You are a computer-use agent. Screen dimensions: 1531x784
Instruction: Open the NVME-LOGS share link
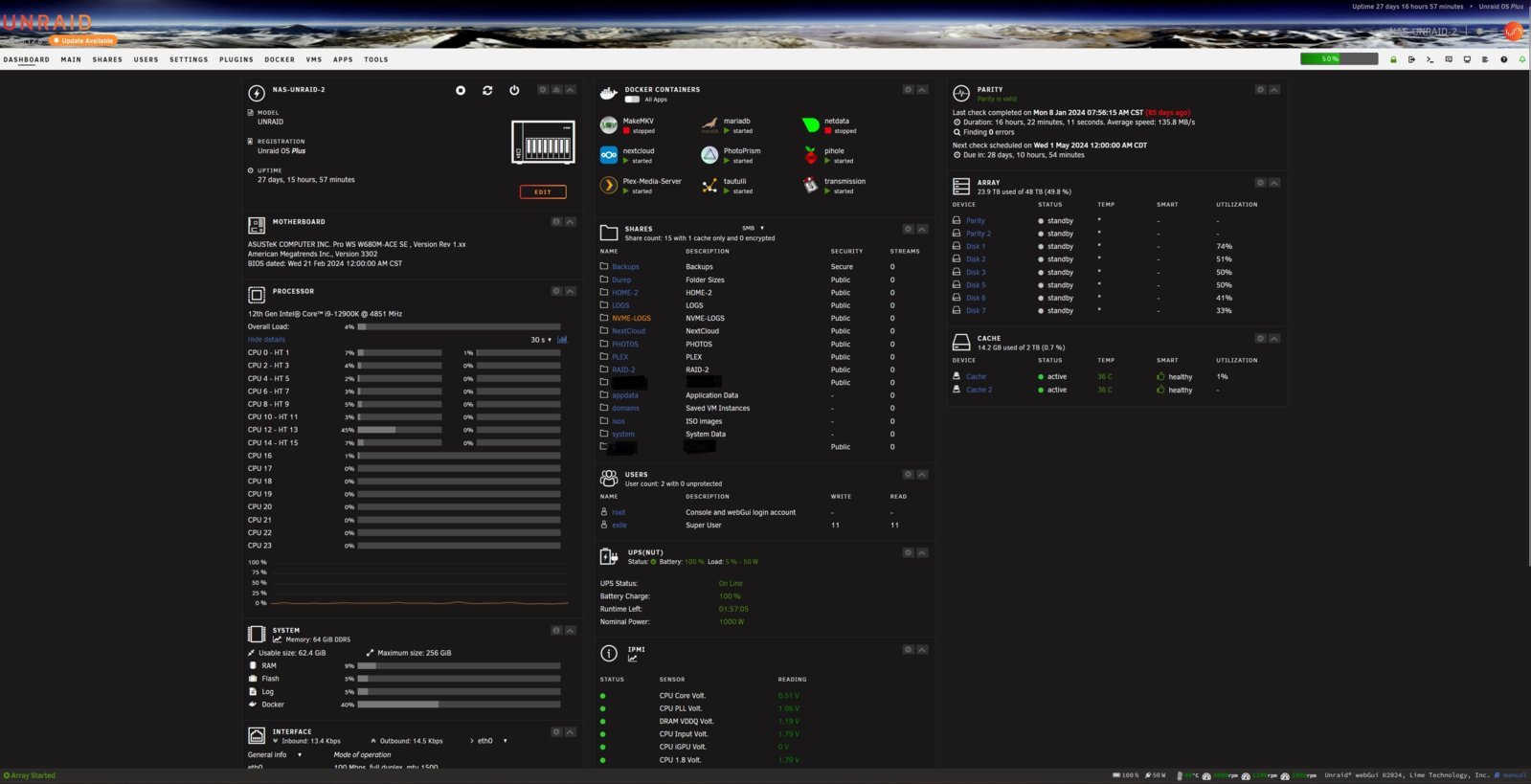(631, 319)
